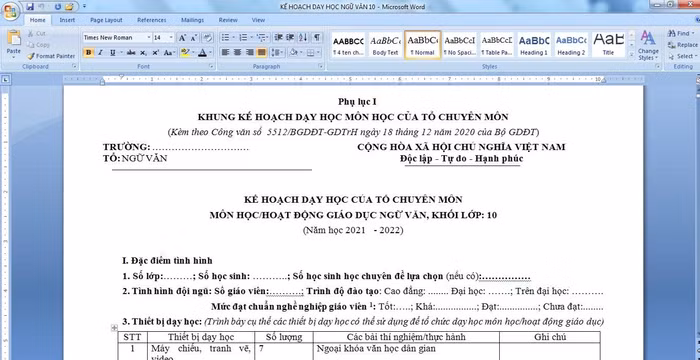Toggle Show/Hide paragraph marks
The image size is (700, 360).
317,38
